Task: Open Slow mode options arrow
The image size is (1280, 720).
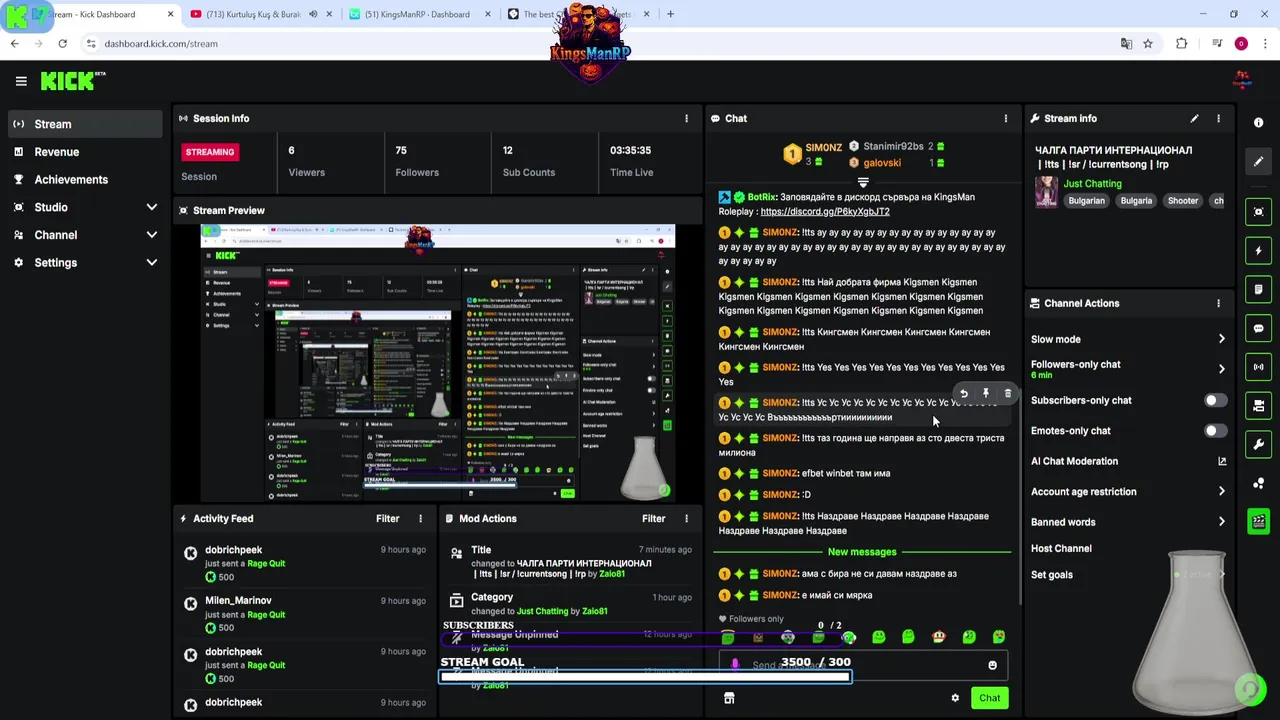Action: (x=1221, y=339)
